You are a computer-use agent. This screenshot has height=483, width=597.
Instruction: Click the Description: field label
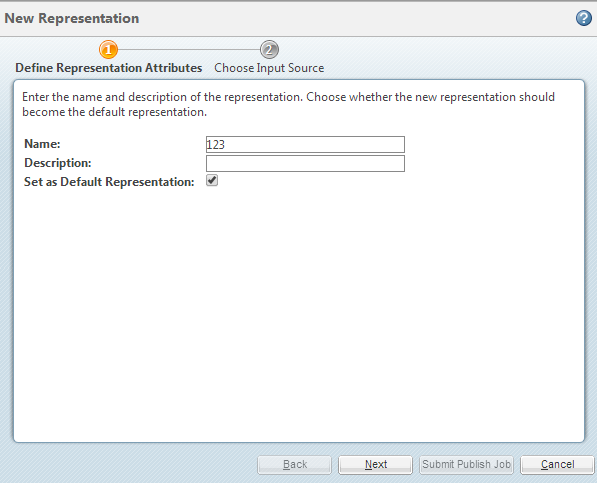point(58,163)
